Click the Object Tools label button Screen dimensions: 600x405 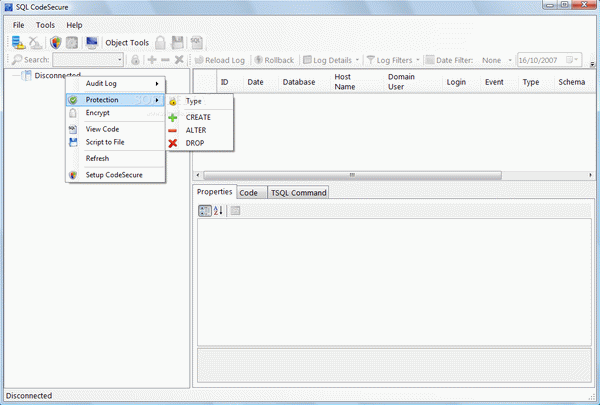coord(127,43)
